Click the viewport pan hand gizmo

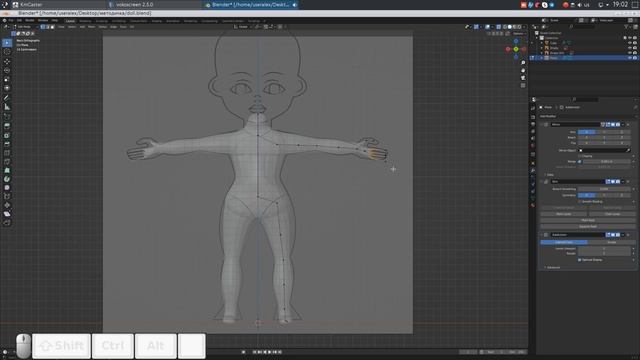coord(523,70)
